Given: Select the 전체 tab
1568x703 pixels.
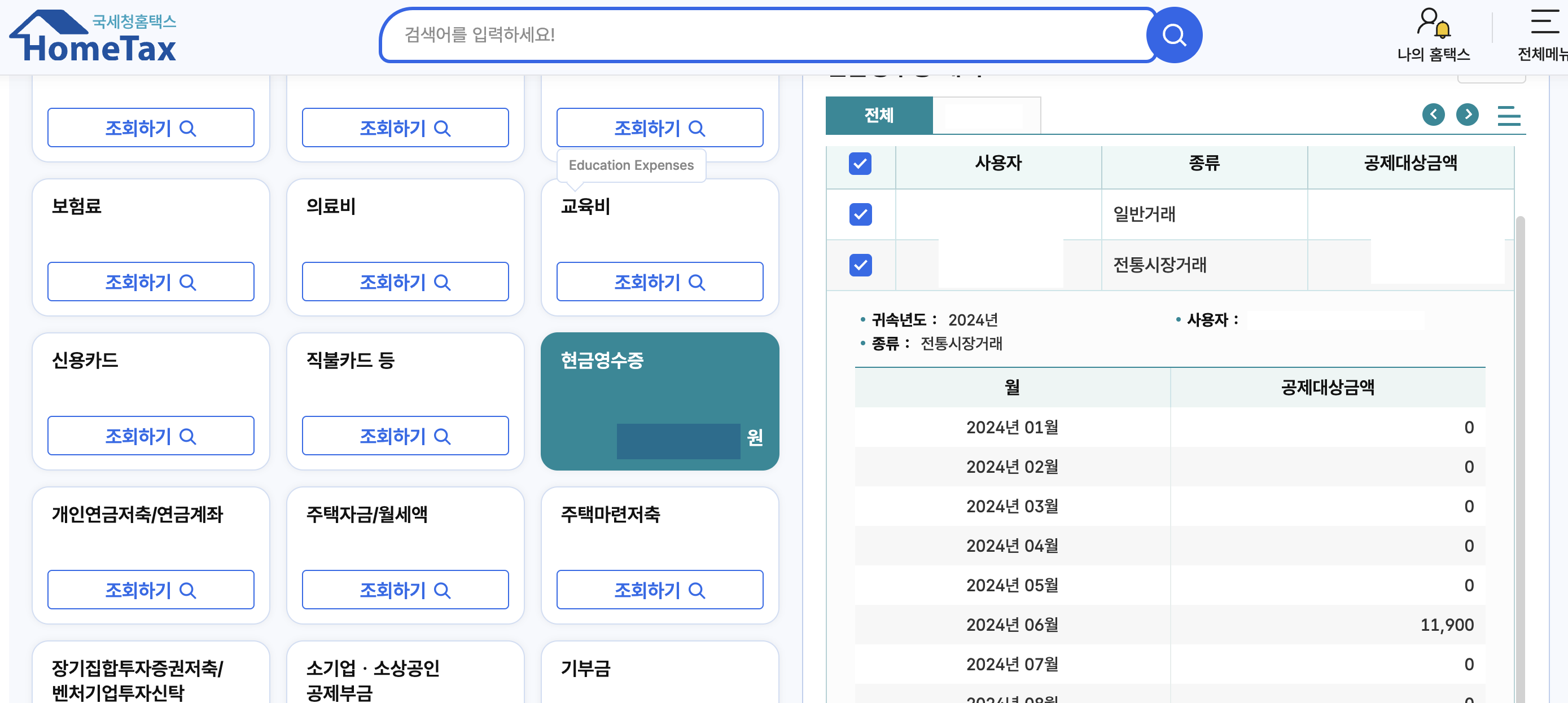Looking at the screenshot, I should [878, 116].
